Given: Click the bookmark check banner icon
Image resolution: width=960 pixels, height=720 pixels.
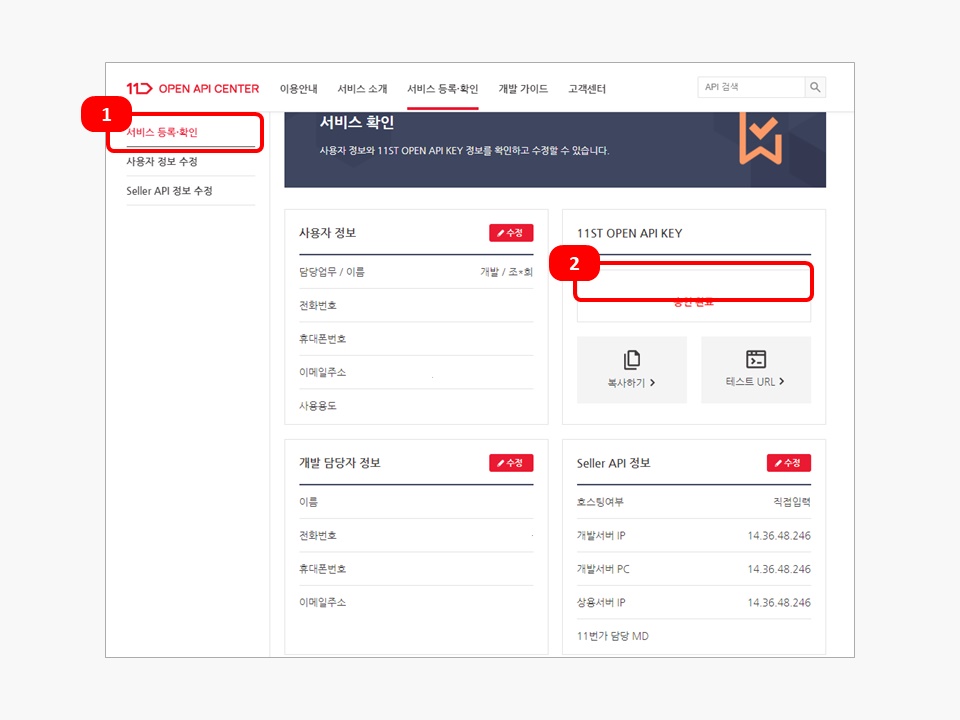Looking at the screenshot, I should (760, 138).
